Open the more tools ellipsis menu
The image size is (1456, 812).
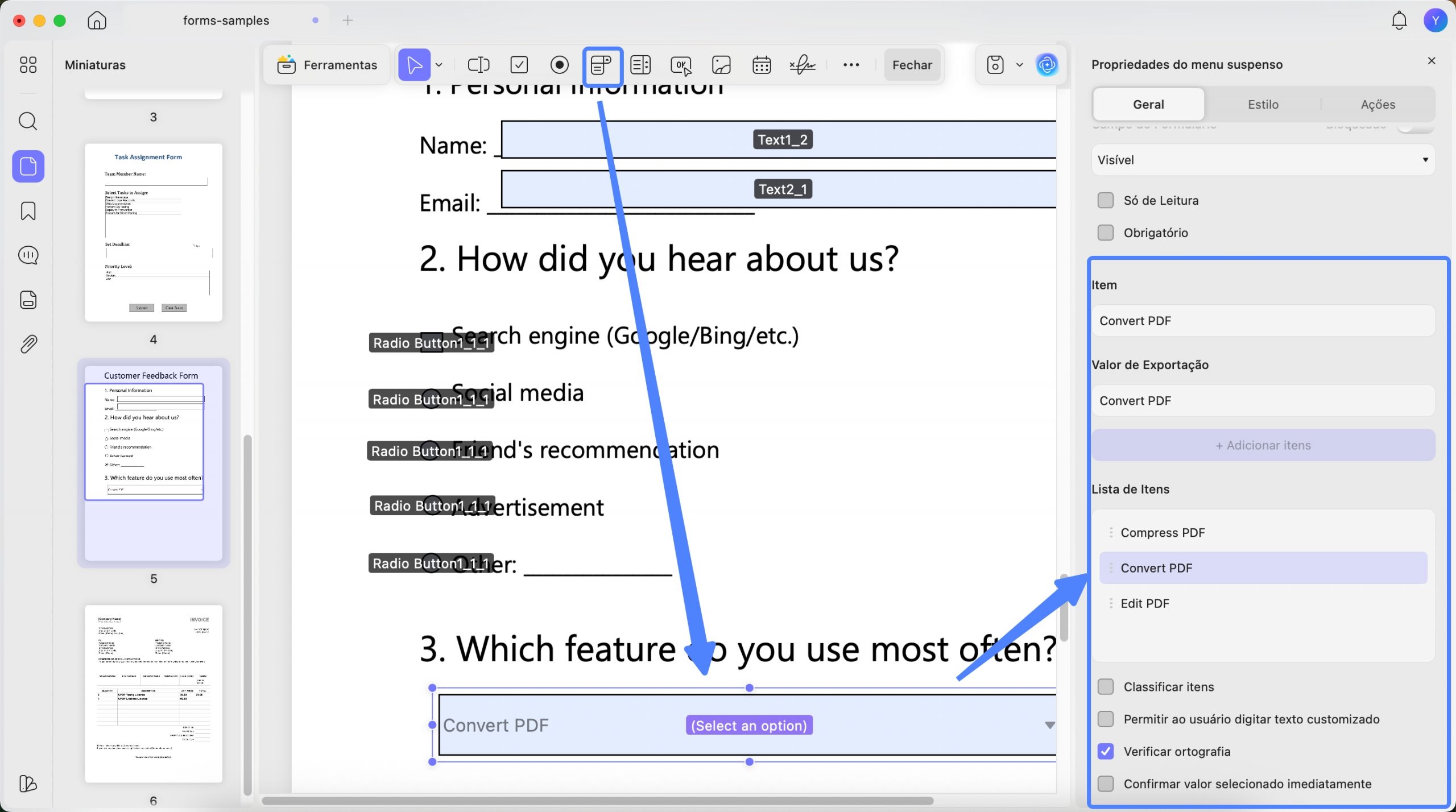[851, 65]
